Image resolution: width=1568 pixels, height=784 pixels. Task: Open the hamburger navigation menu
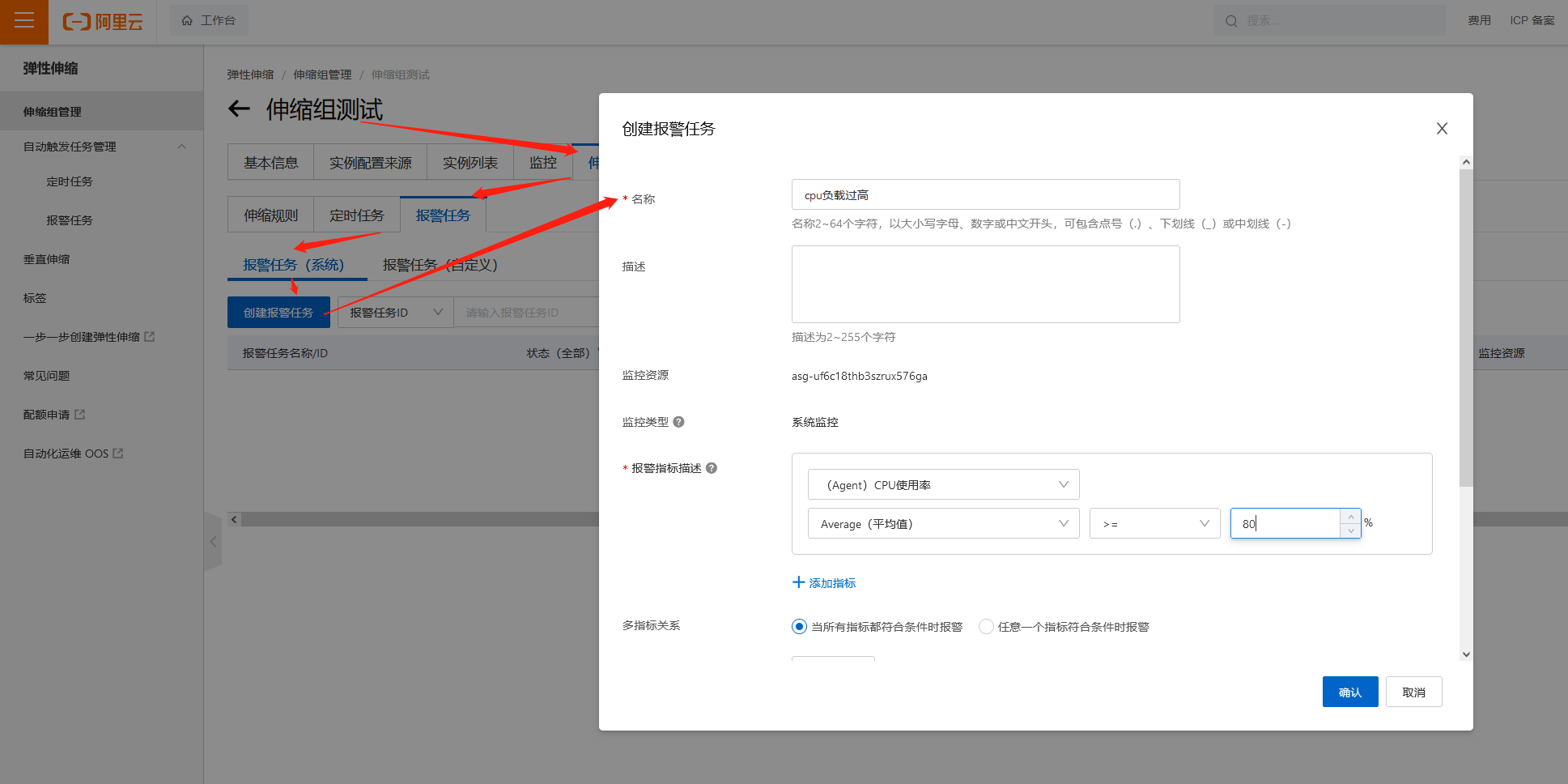click(x=24, y=21)
